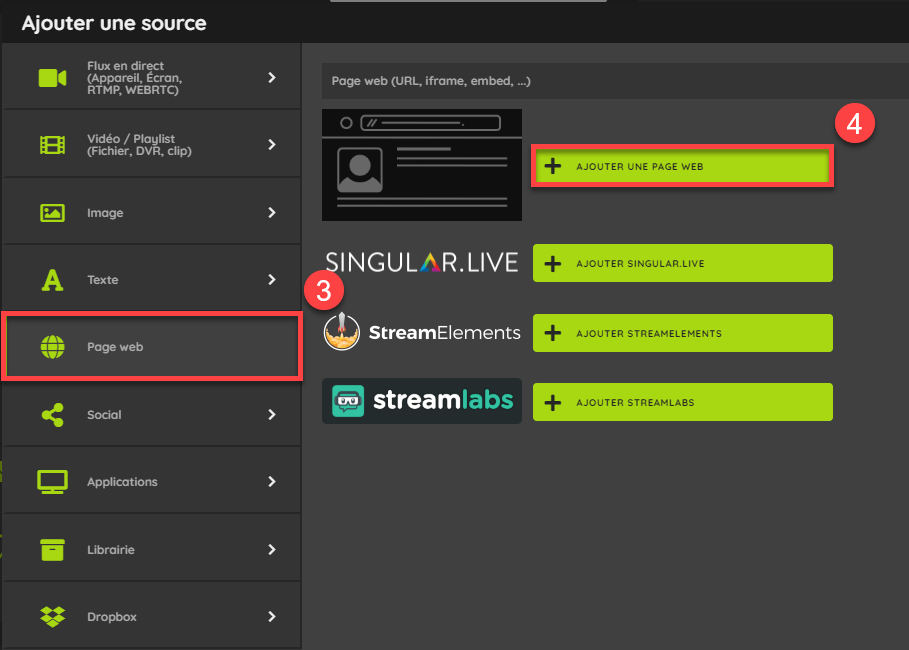
Task: Open the Dropbox source category
Action: click(x=151, y=616)
